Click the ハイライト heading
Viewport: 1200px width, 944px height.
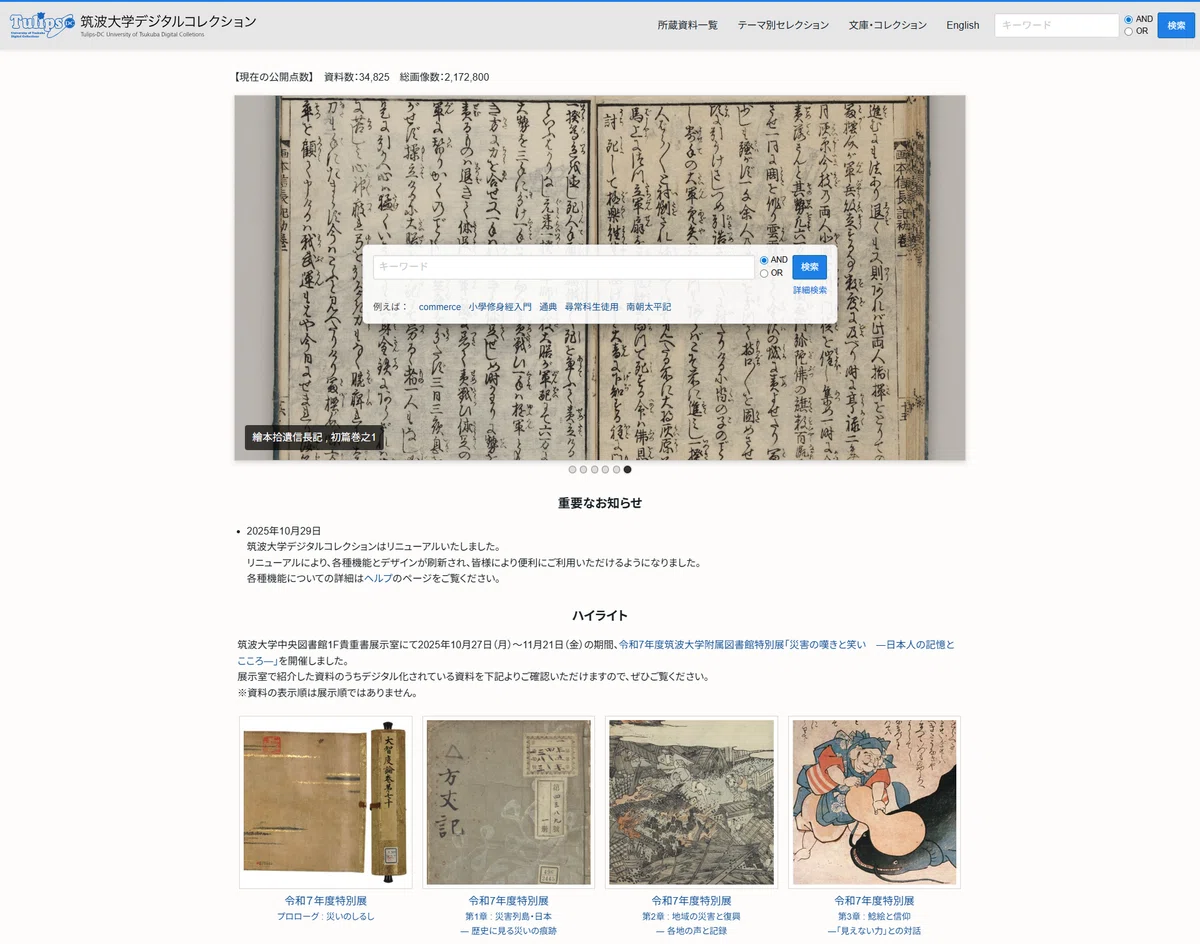pyautogui.click(x=600, y=615)
